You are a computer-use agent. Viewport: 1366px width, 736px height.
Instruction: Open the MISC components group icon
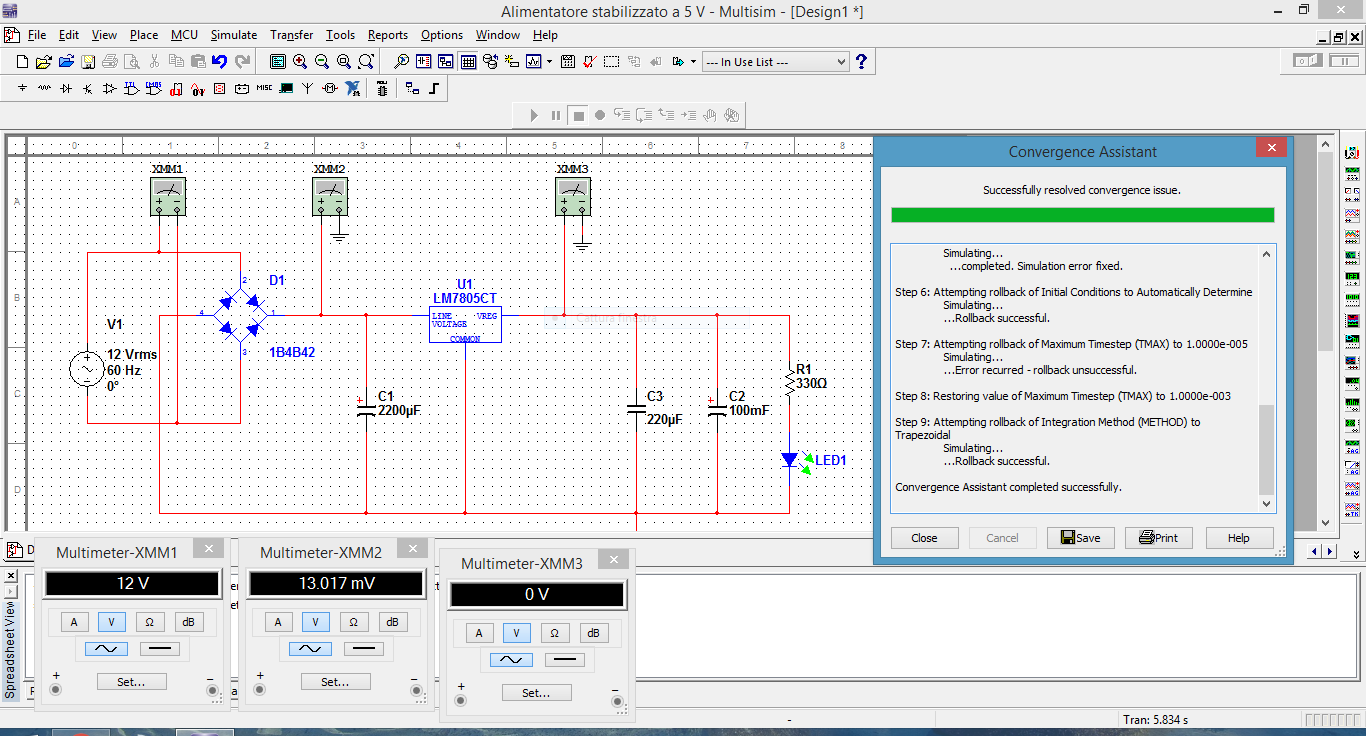pyautogui.click(x=264, y=89)
